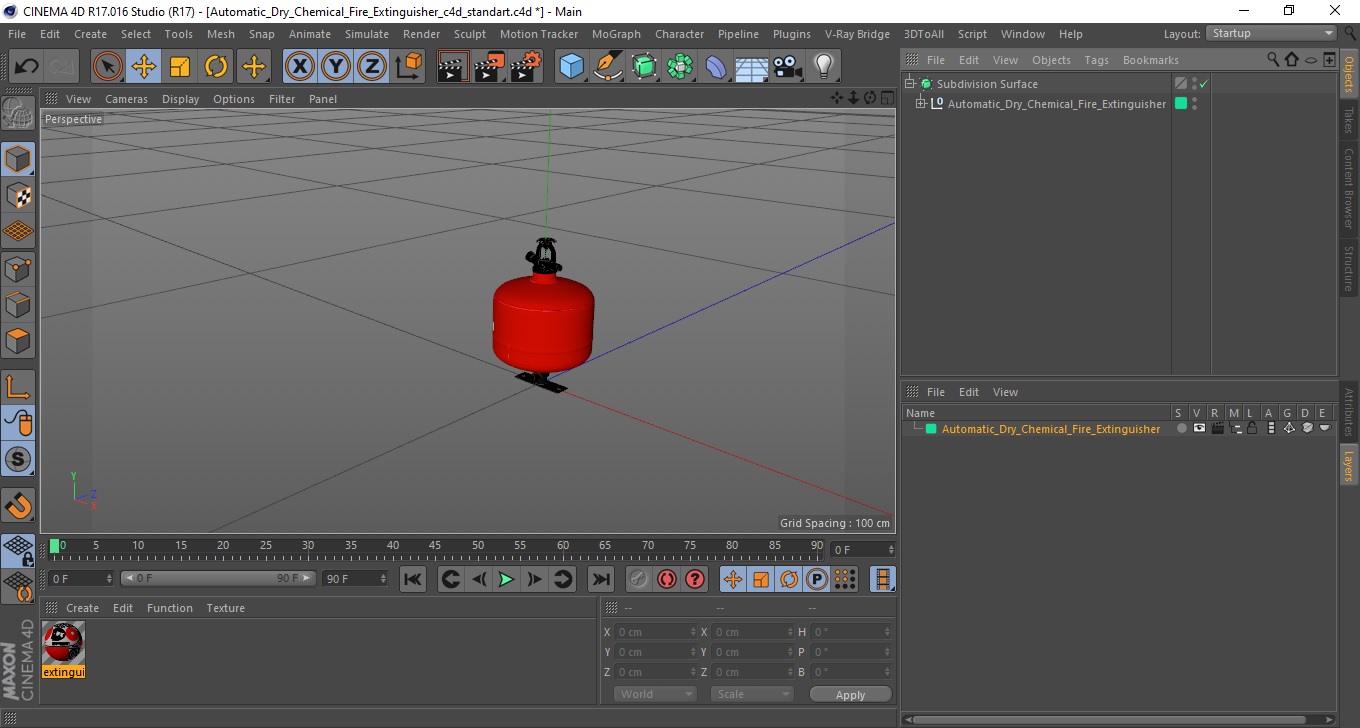Open the MoGraph menu
The image size is (1360, 728).
pyautogui.click(x=616, y=34)
